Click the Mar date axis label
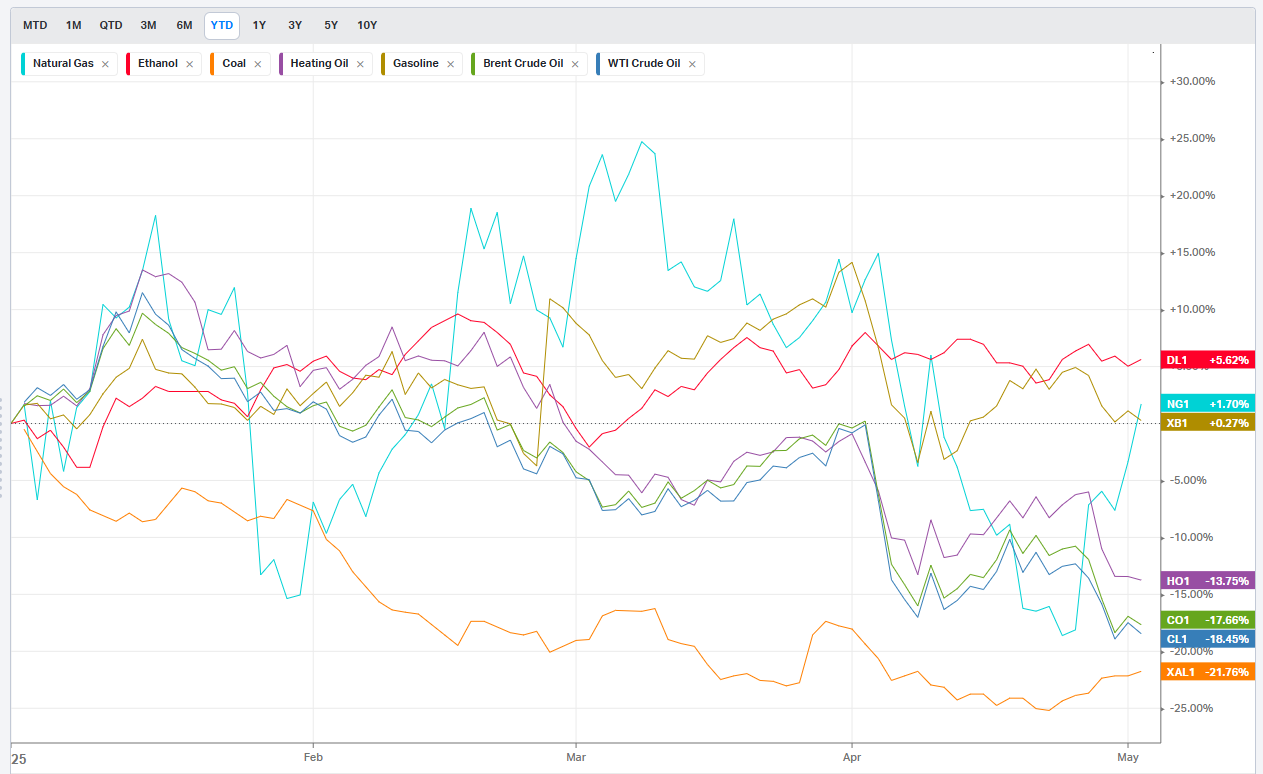This screenshot has width=1263, height=774. [x=575, y=758]
